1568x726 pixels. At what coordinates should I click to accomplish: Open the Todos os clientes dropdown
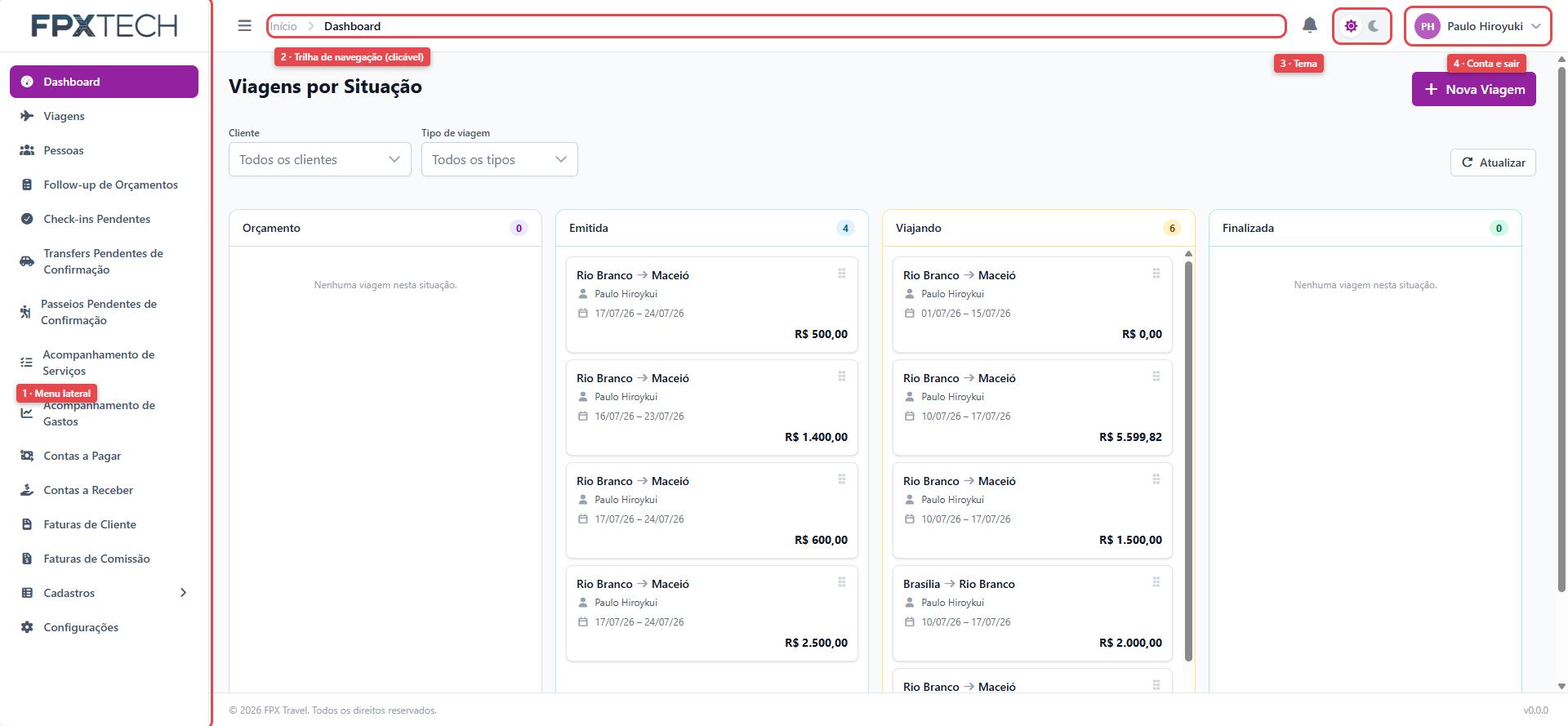pyautogui.click(x=320, y=159)
